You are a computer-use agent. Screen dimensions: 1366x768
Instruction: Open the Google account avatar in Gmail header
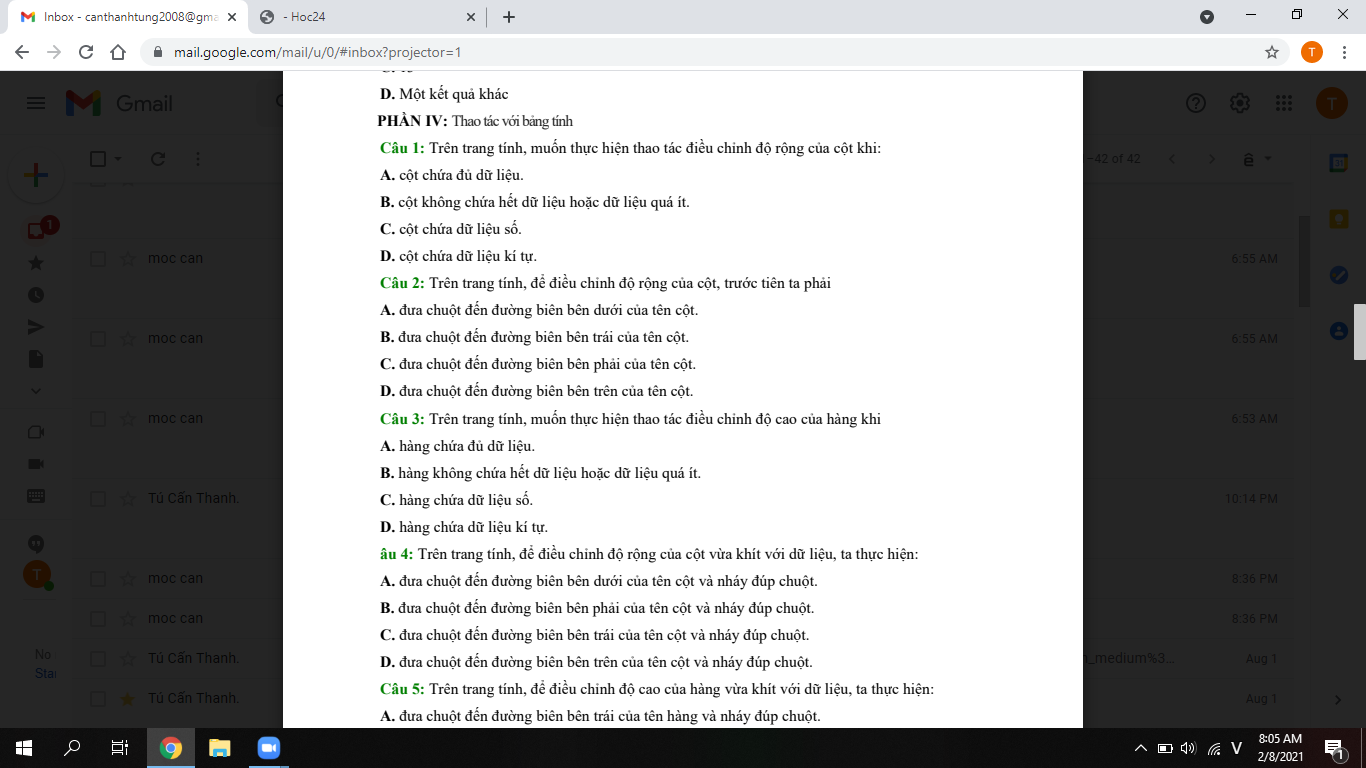(x=1331, y=103)
